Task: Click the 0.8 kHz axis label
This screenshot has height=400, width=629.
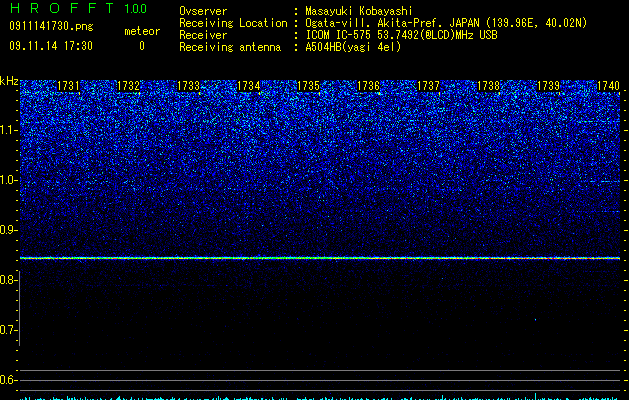Action: click(8, 280)
